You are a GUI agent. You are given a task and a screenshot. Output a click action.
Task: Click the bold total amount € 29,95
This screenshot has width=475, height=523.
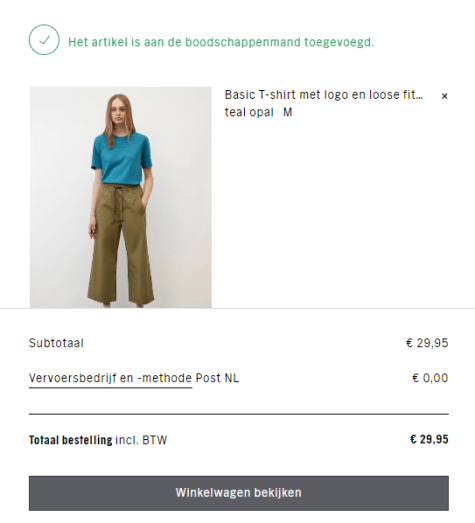(429, 439)
